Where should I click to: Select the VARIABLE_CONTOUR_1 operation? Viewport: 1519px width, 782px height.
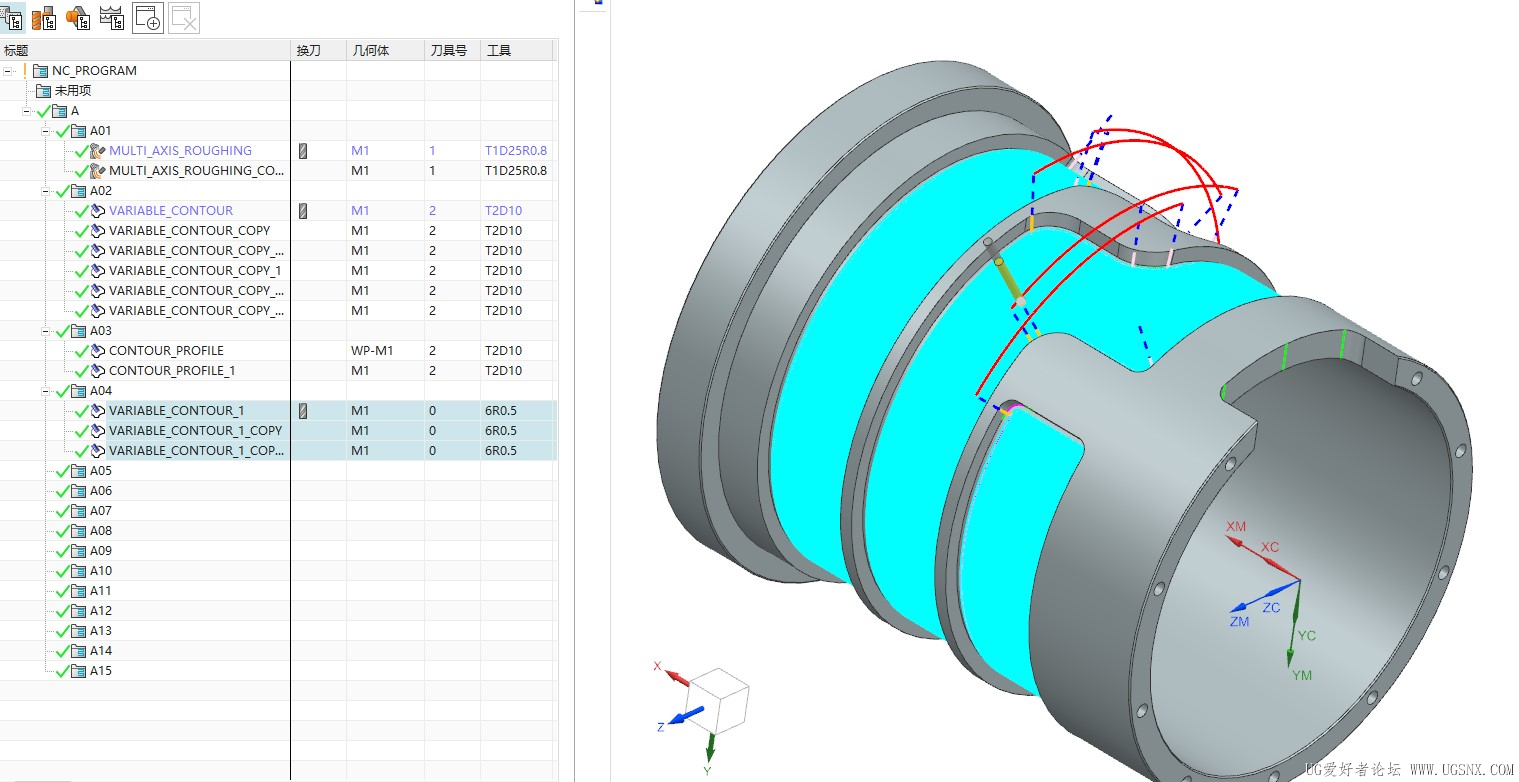click(x=176, y=411)
